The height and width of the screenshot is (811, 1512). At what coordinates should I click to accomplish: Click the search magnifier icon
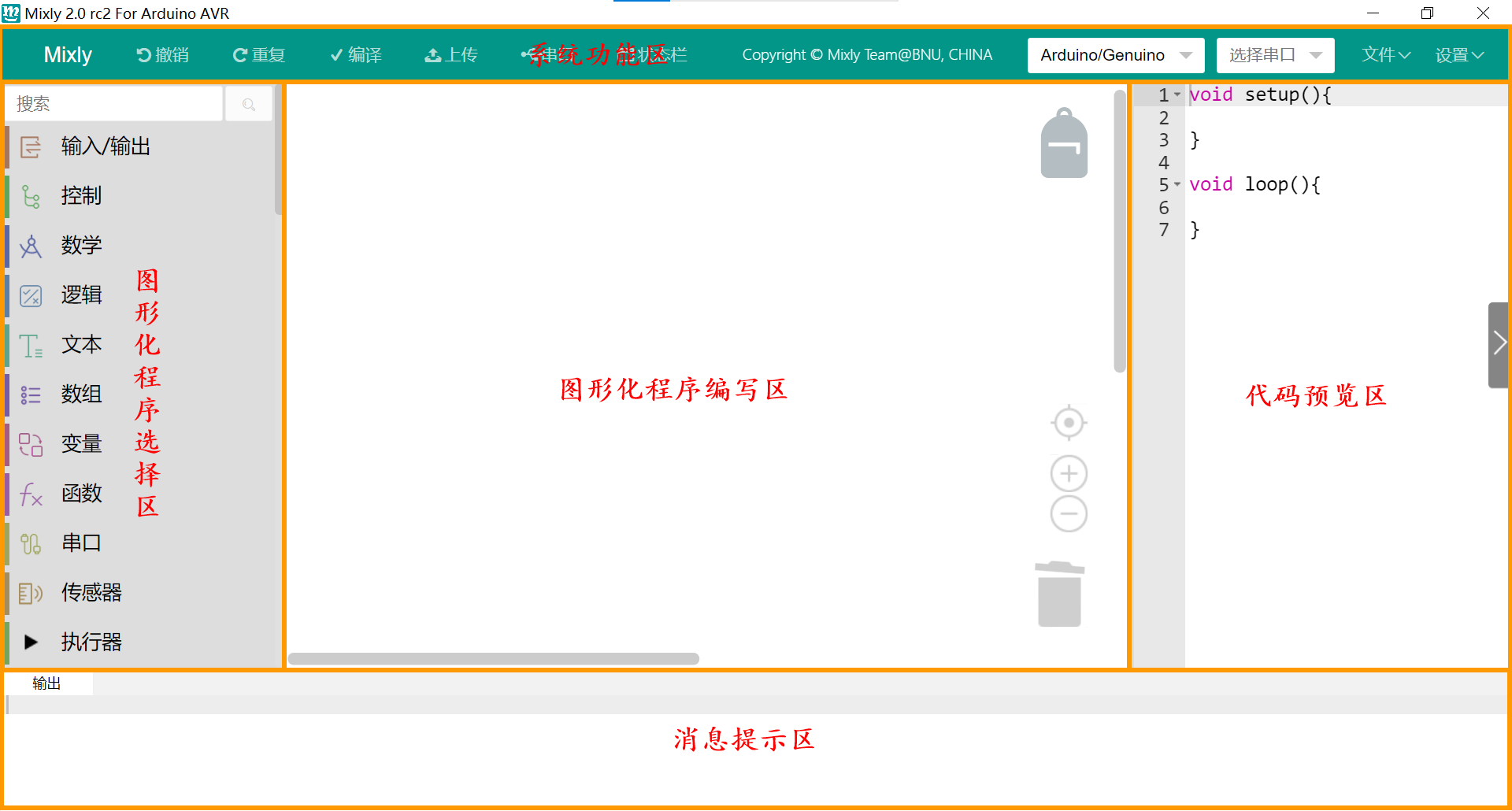pos(249,104)
